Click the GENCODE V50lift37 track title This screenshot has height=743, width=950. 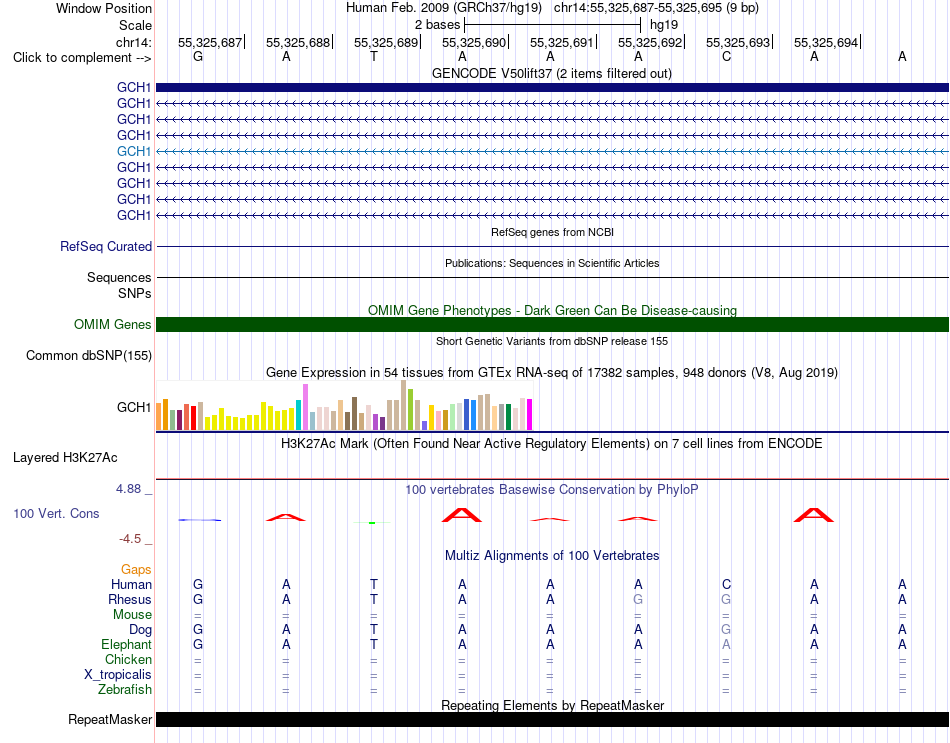552,74
